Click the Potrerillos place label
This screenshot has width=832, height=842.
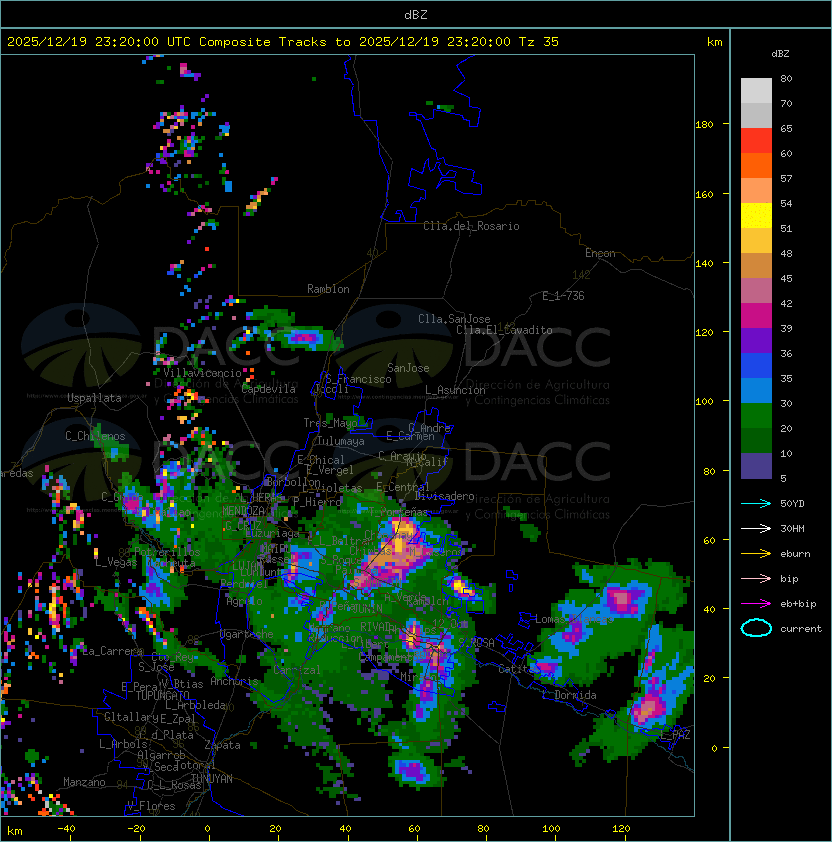point(167,552)
